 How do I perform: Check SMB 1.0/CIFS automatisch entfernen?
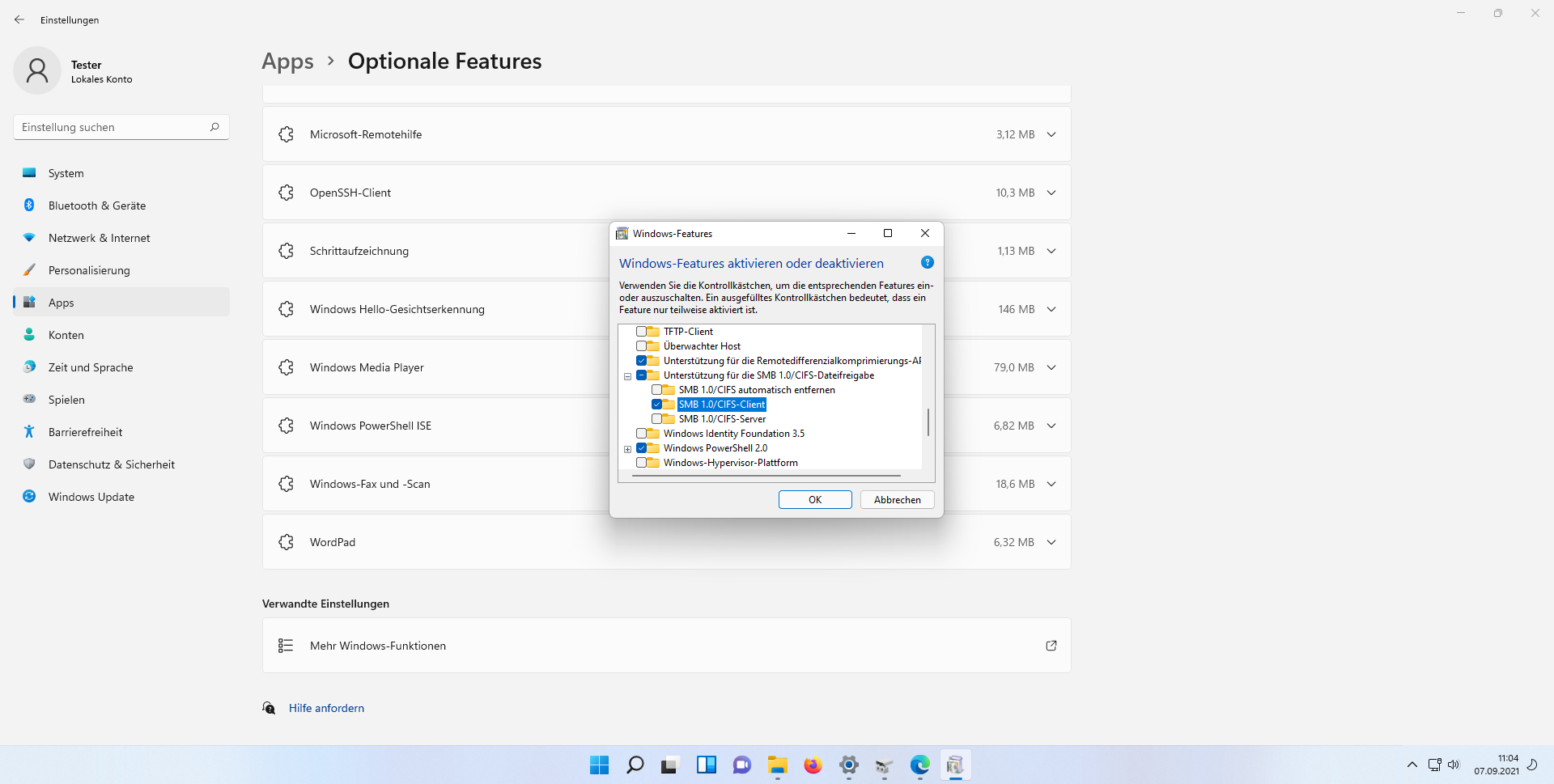[x=656, y=390]
